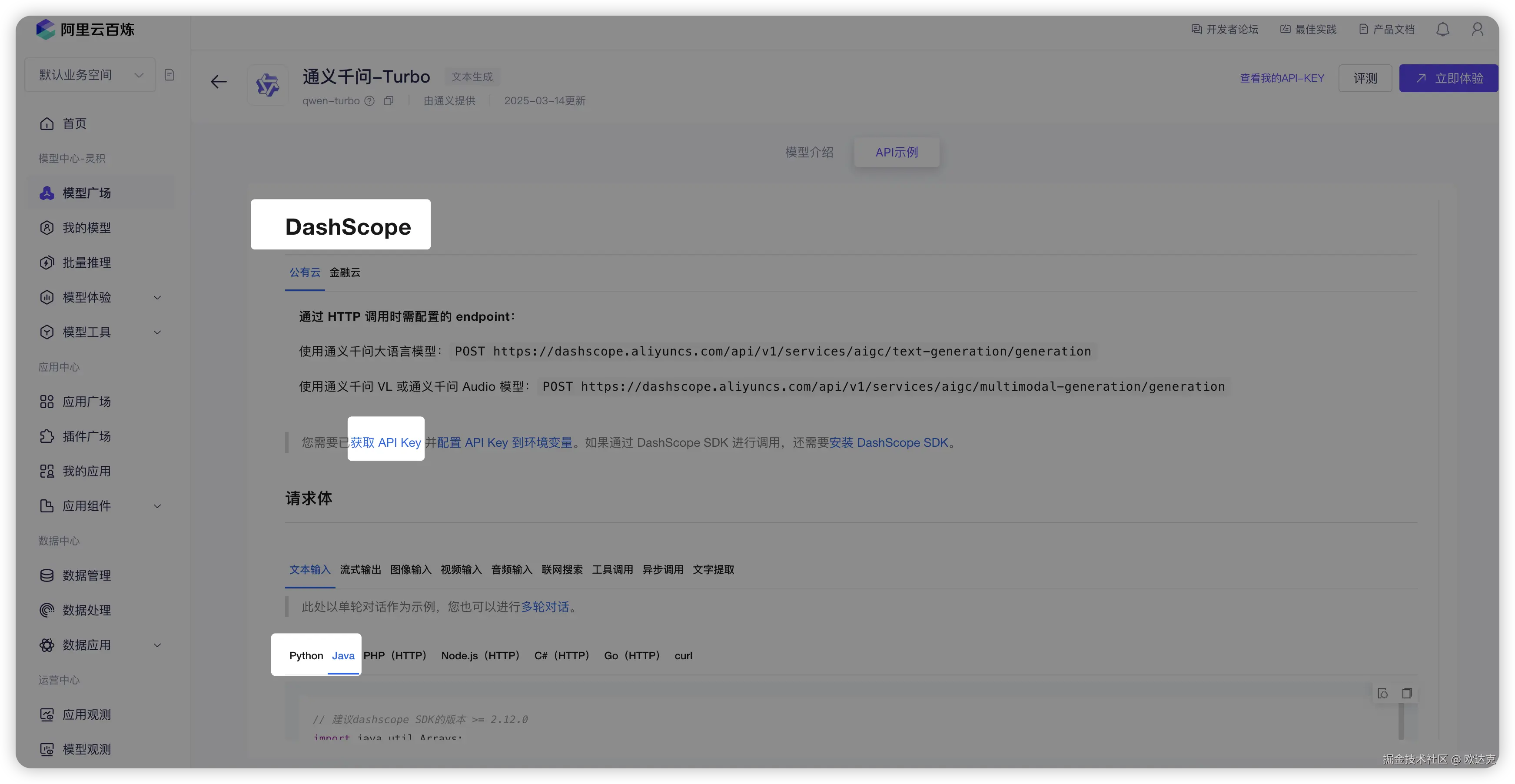Click the back arrow icon
The height and width of the screenshot is (784, 1515).
click(219, 82)
